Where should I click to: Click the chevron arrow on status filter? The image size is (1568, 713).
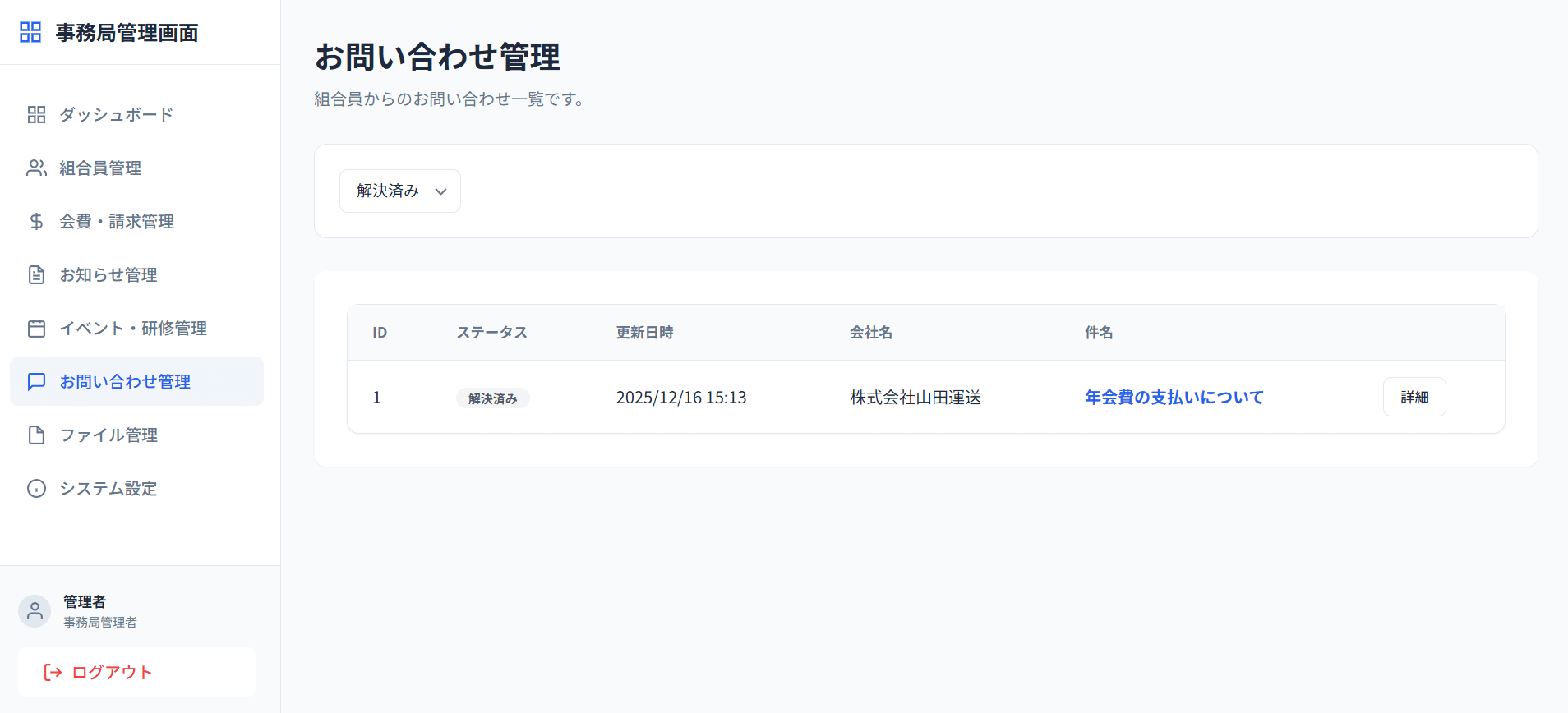pyautogui.click(x=441, y=191)
